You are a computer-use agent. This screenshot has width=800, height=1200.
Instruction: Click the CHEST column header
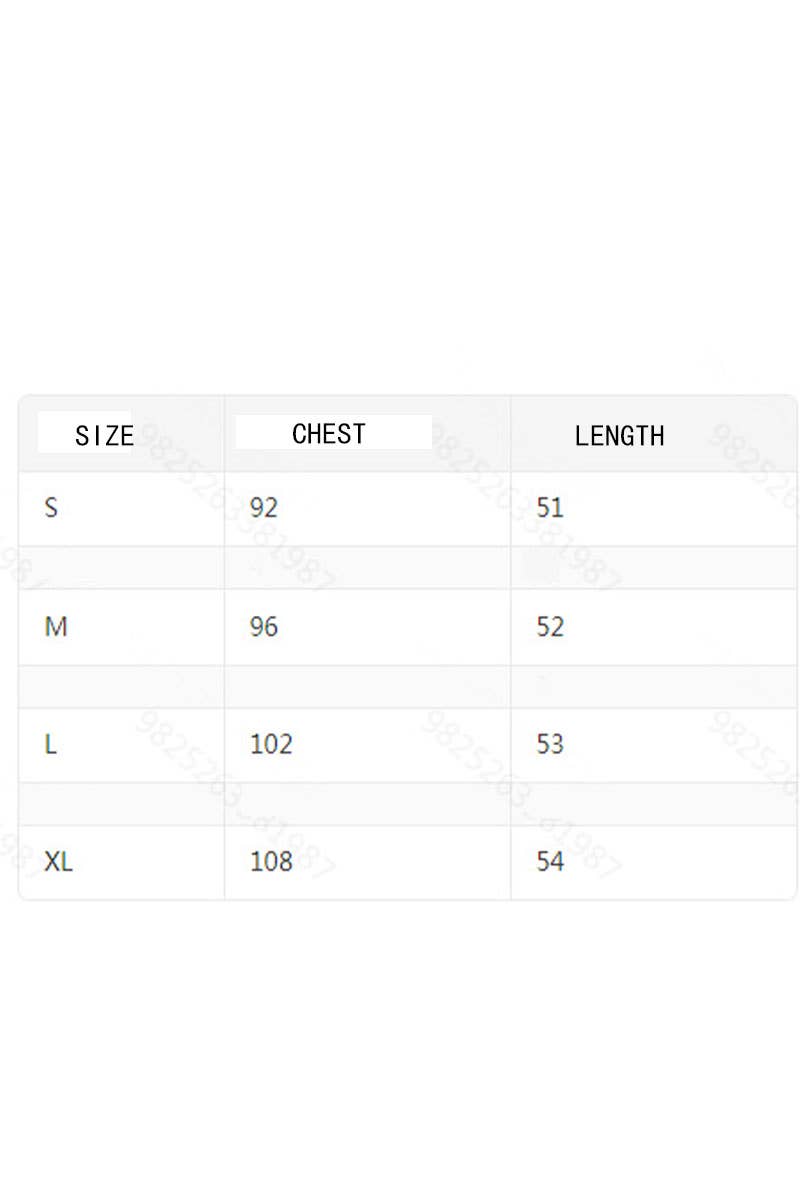[x=329, y=434]
